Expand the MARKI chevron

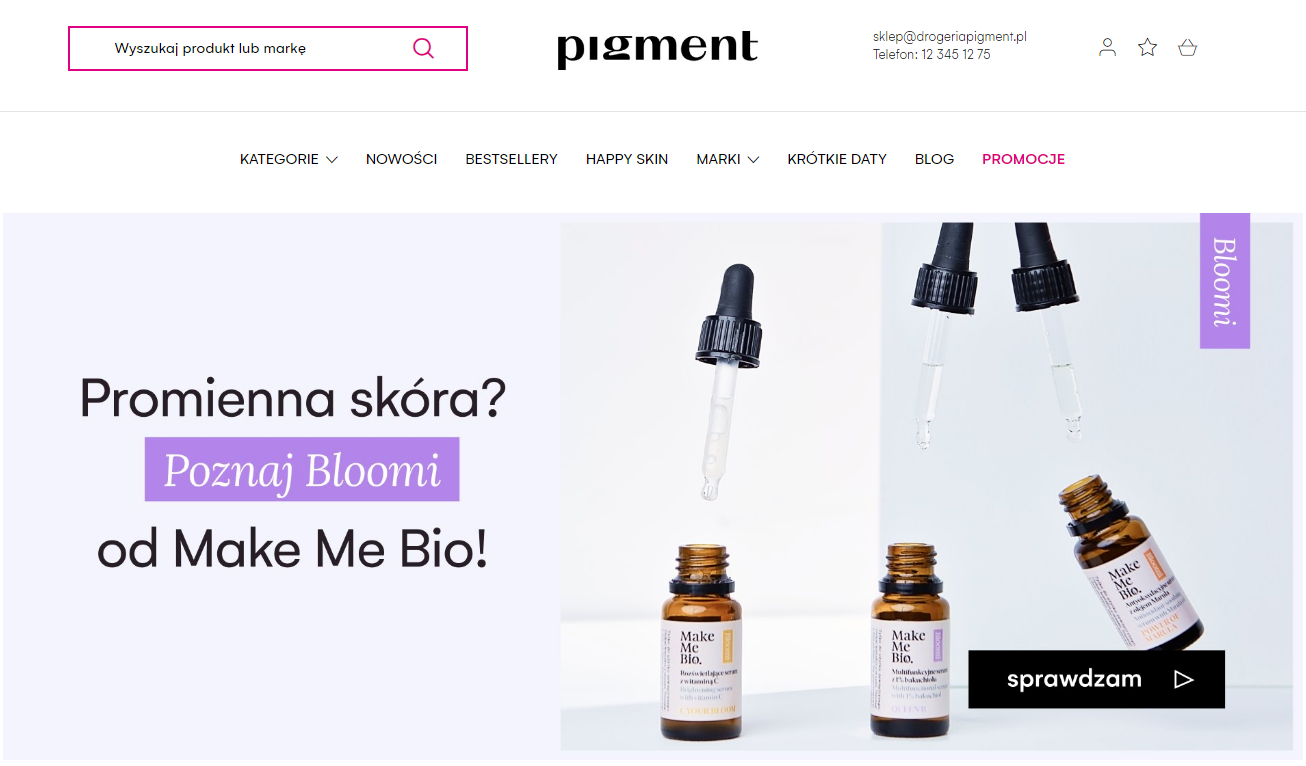coord(753,159)
